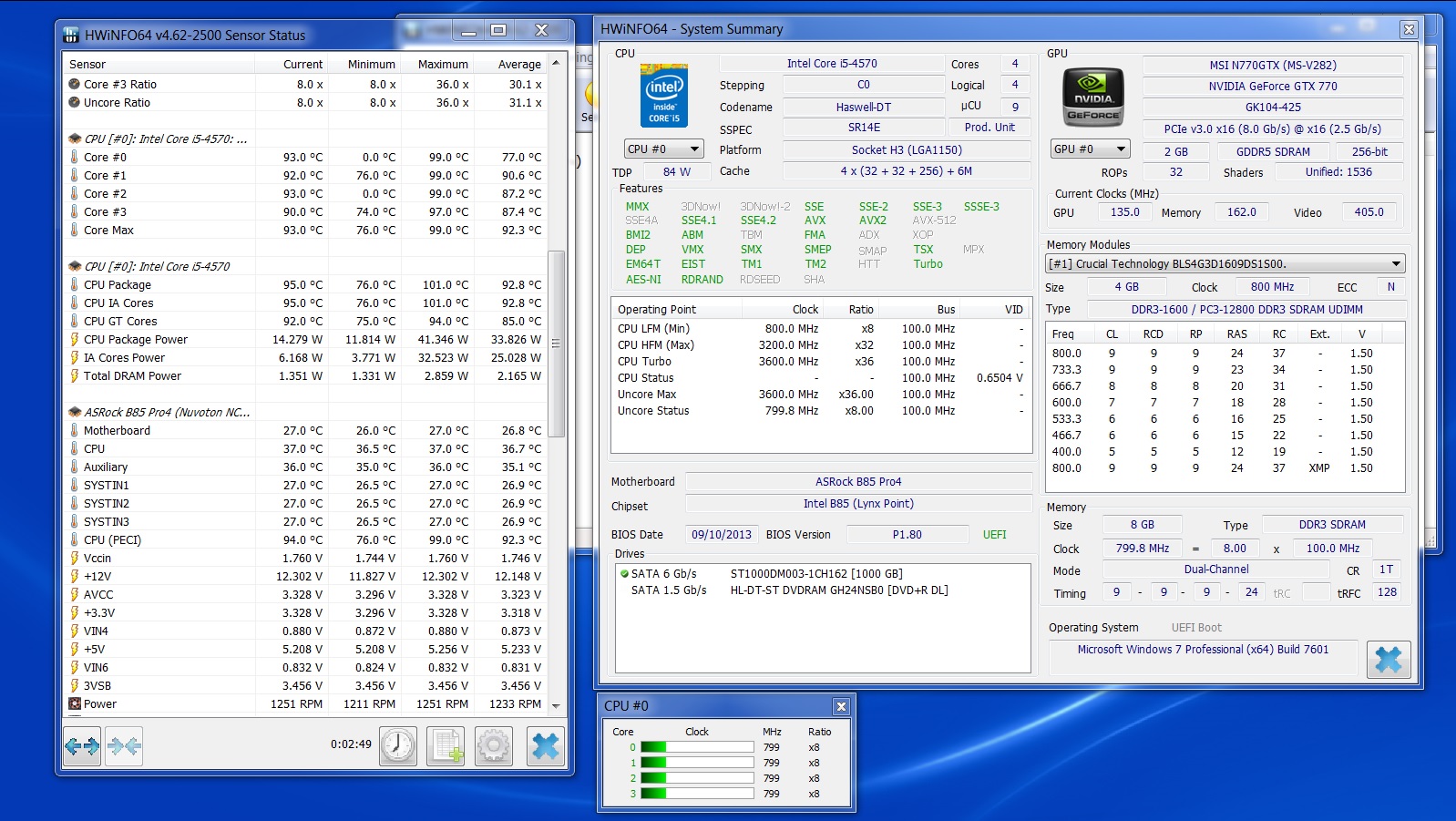Click the Vccin voltage lightning icon
Image resolution: width=1456 pixels, height=821 pixels.
click(x=74, y=558)
